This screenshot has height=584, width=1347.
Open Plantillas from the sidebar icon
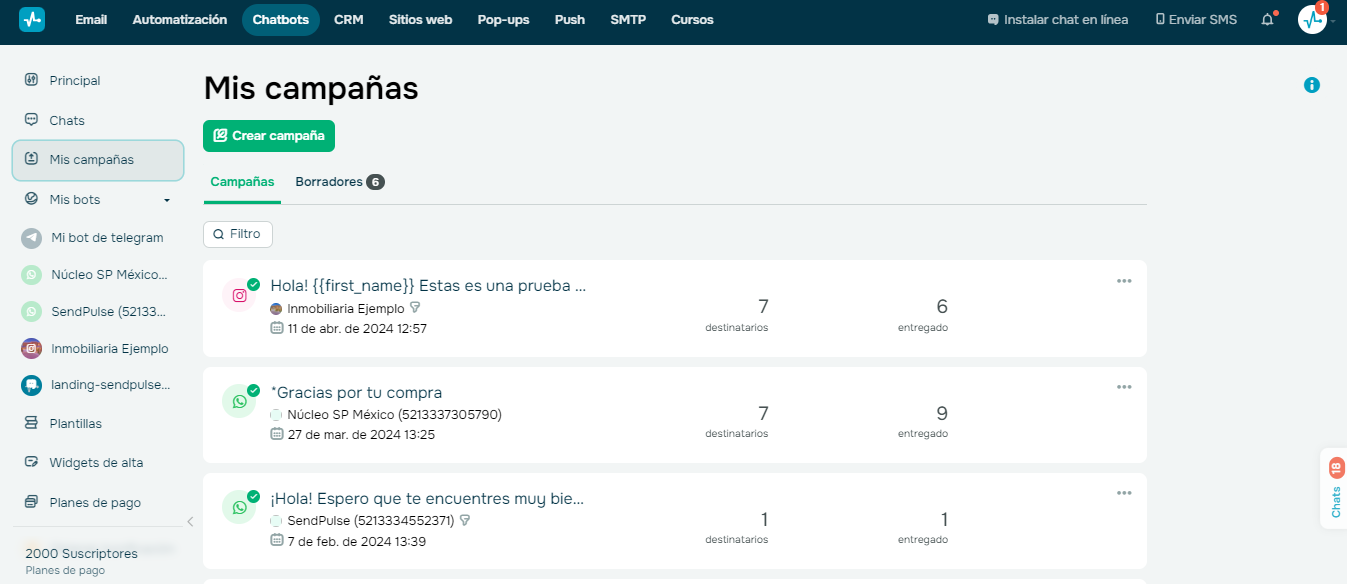pos(33,423)
